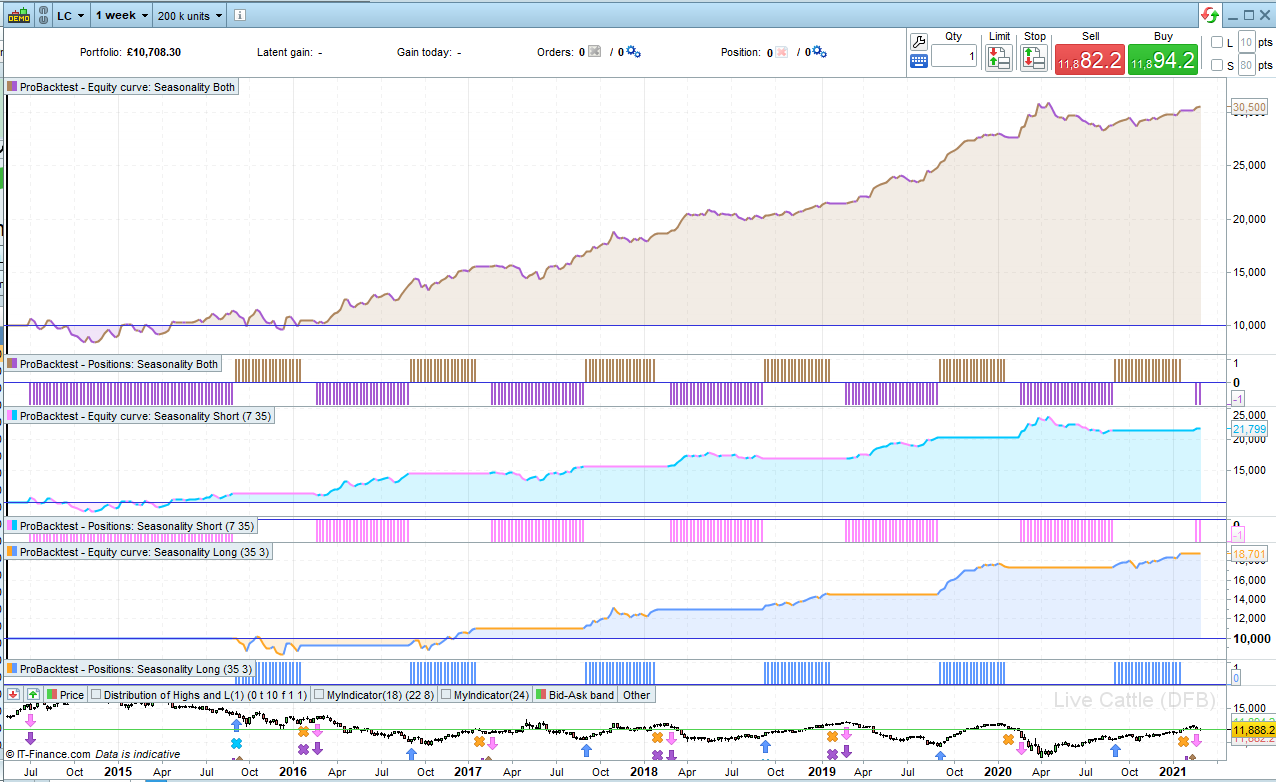This screenshot has width=1276, height=782.
Task: Select Positions: Seasonality Long (35 3) label
Action: [x=129, y=668]
